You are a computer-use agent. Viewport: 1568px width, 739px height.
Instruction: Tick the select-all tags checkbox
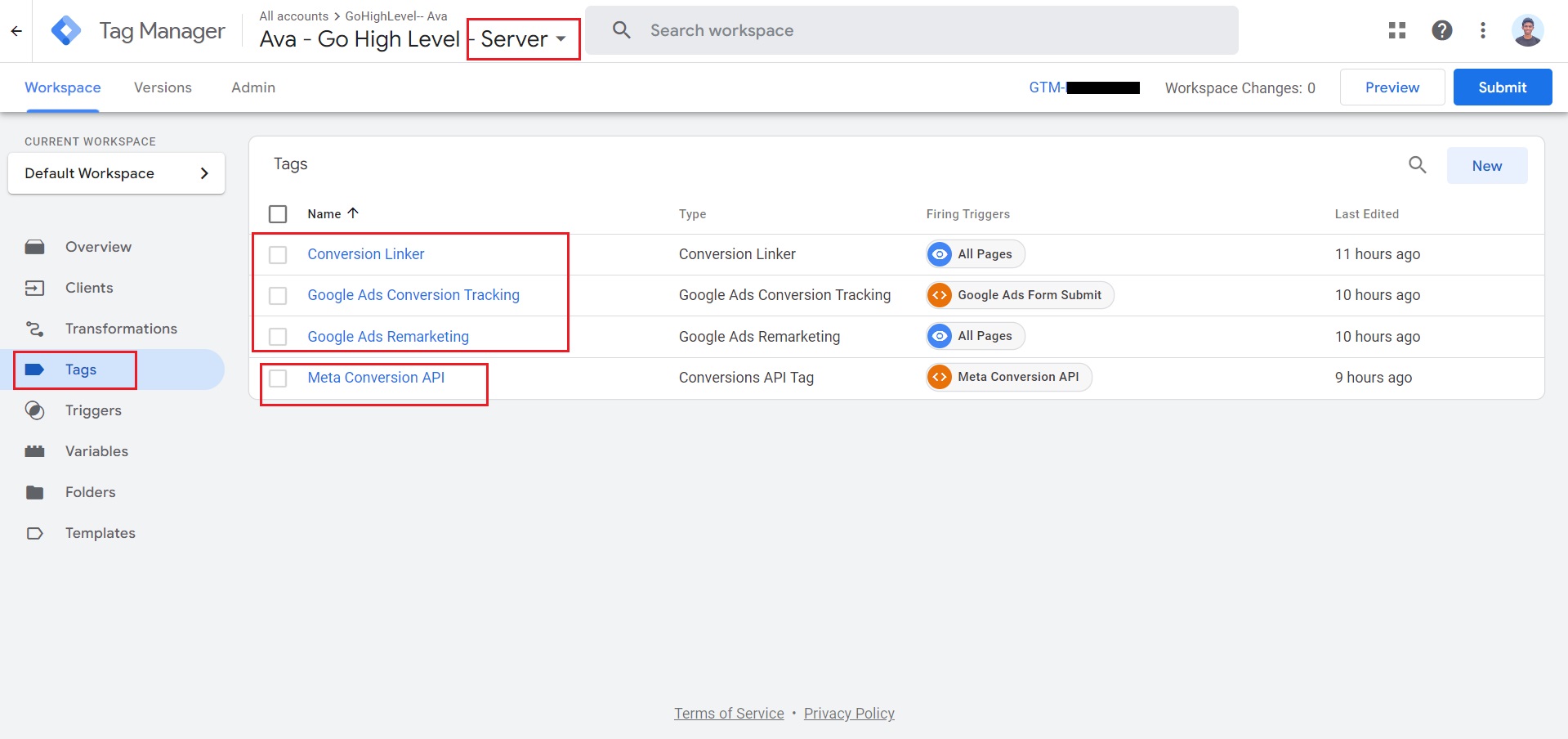(278, 214)
